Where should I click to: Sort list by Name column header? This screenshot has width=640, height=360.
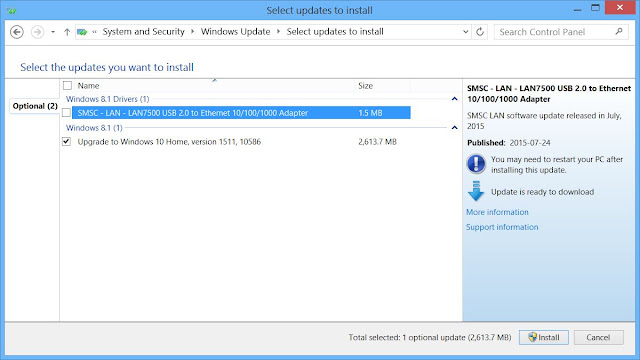pos(89,86)
